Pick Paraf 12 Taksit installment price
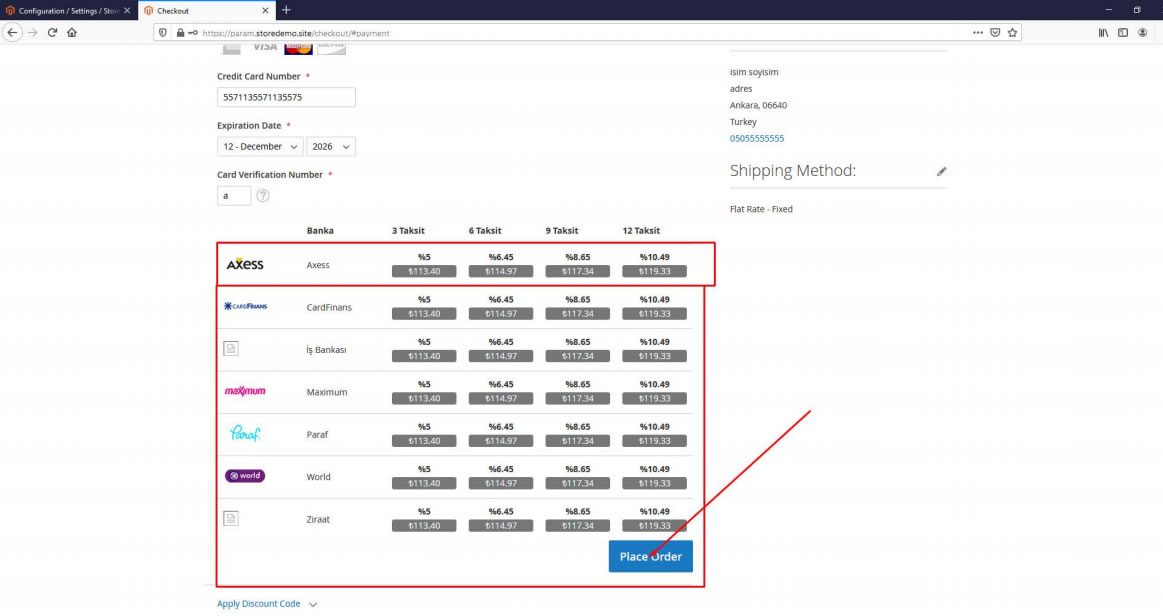 654,441
